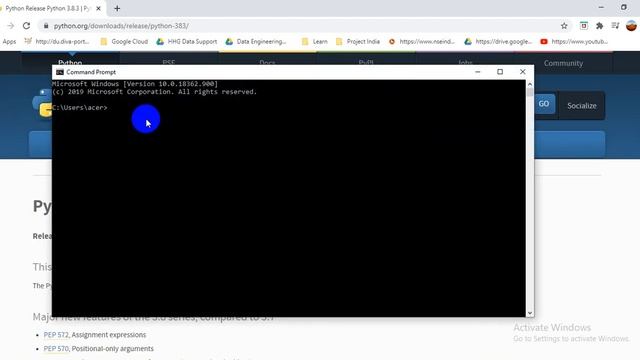Screen dimensions: 640x360
Task: Click the GO search button on python.org
Action: click(544, 104)
